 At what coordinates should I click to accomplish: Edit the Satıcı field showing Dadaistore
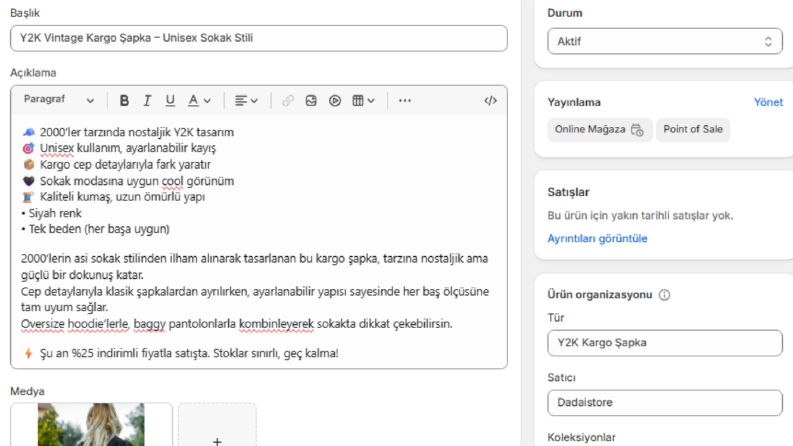[x=665, y=403]
